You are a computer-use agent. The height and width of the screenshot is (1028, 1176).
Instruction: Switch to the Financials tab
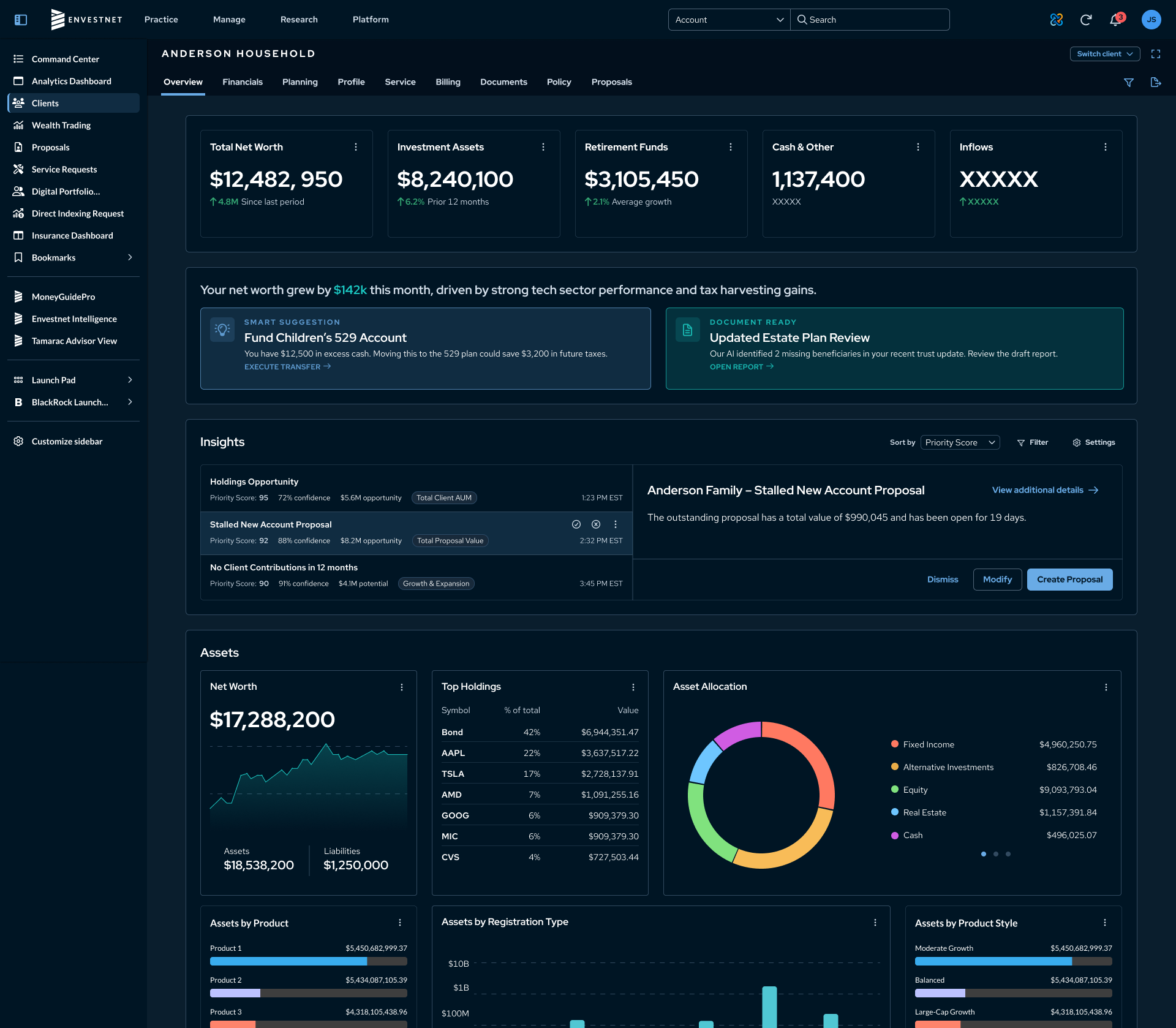(243, 82)
